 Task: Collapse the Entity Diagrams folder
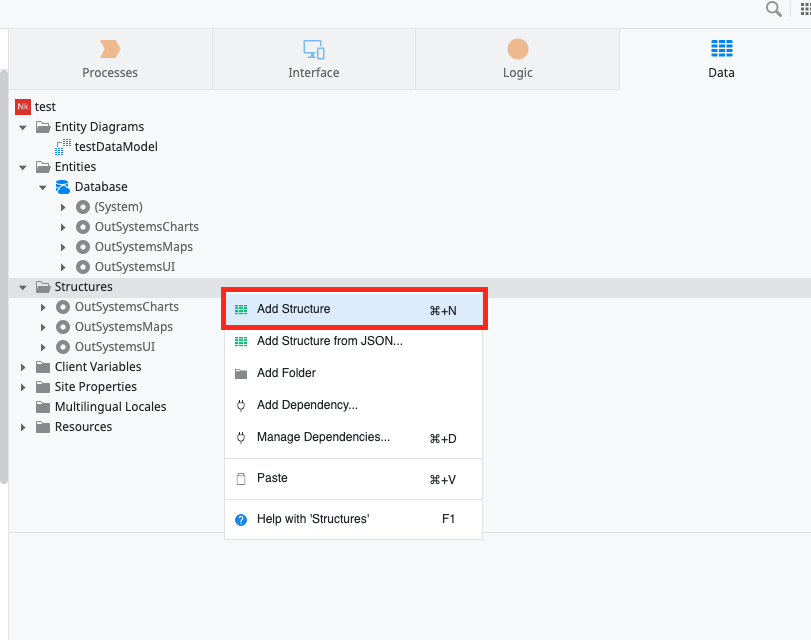[23, 127]
